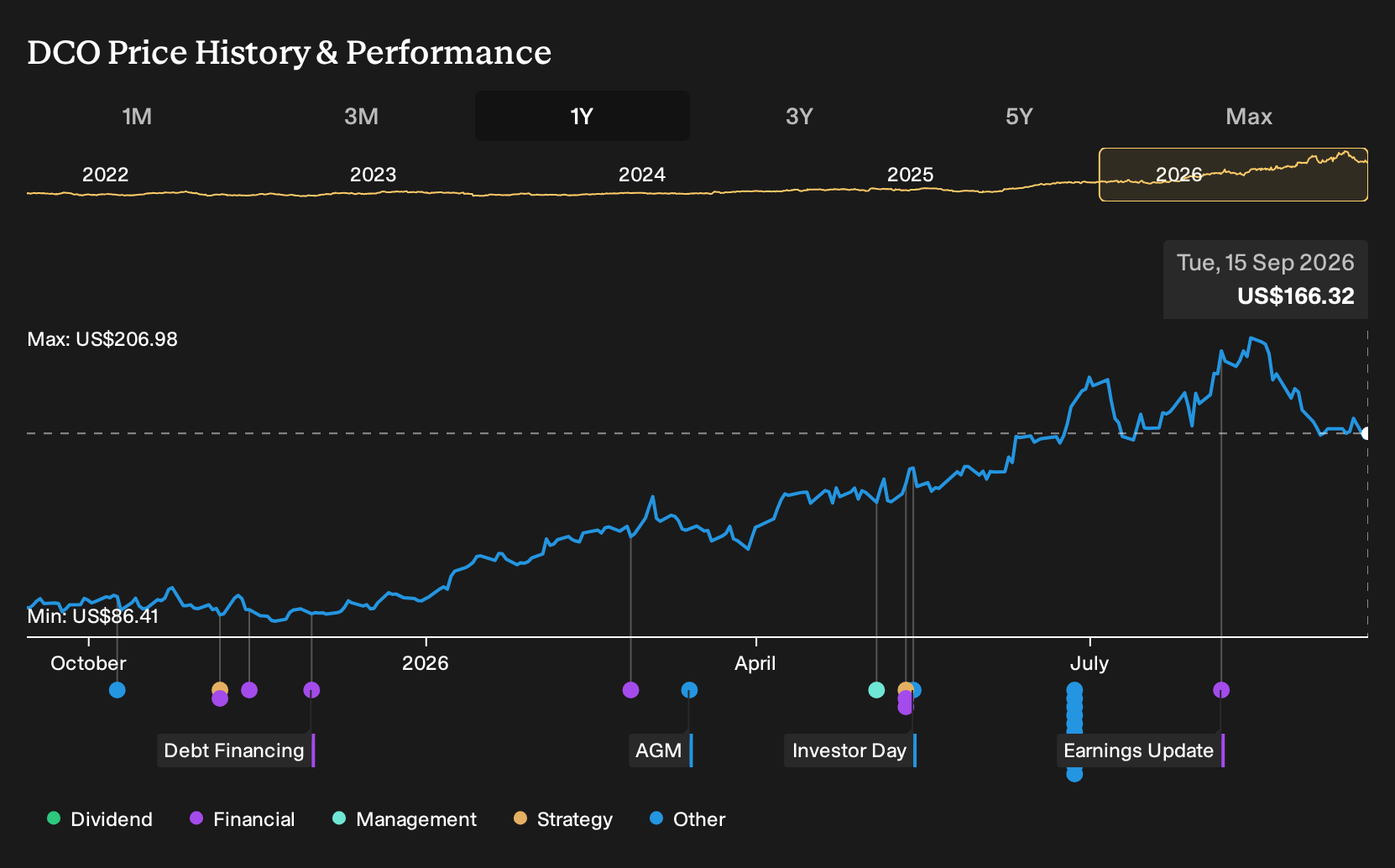This screenshot has width=1395, height=868.
Task: Click the blue event dot above AGM label
Action: (x=689, y=690)
